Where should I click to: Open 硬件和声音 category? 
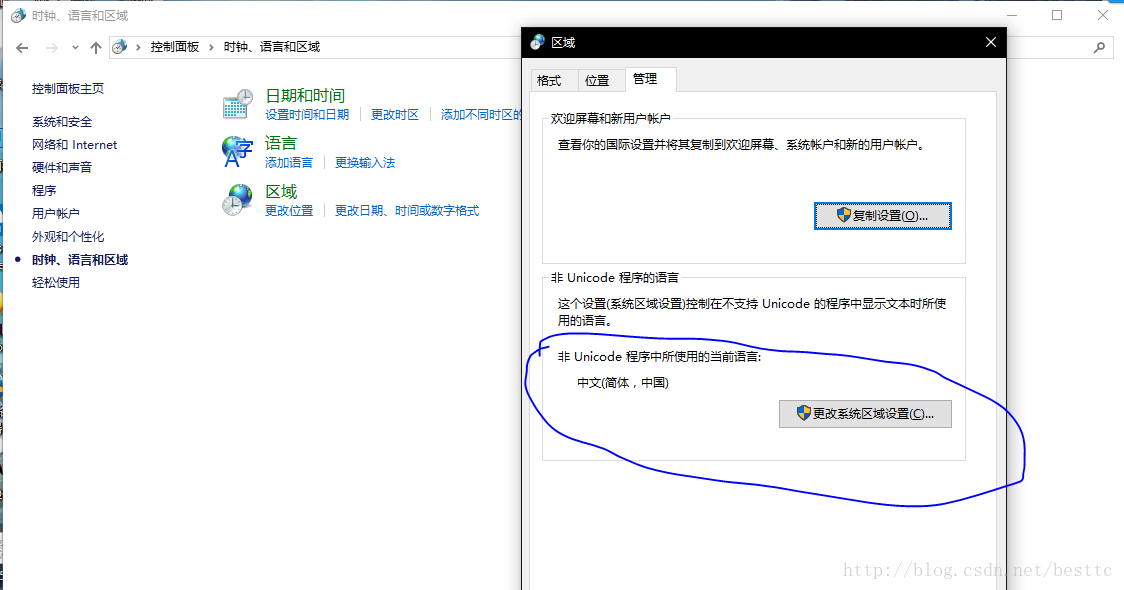[x=62, y=168]
